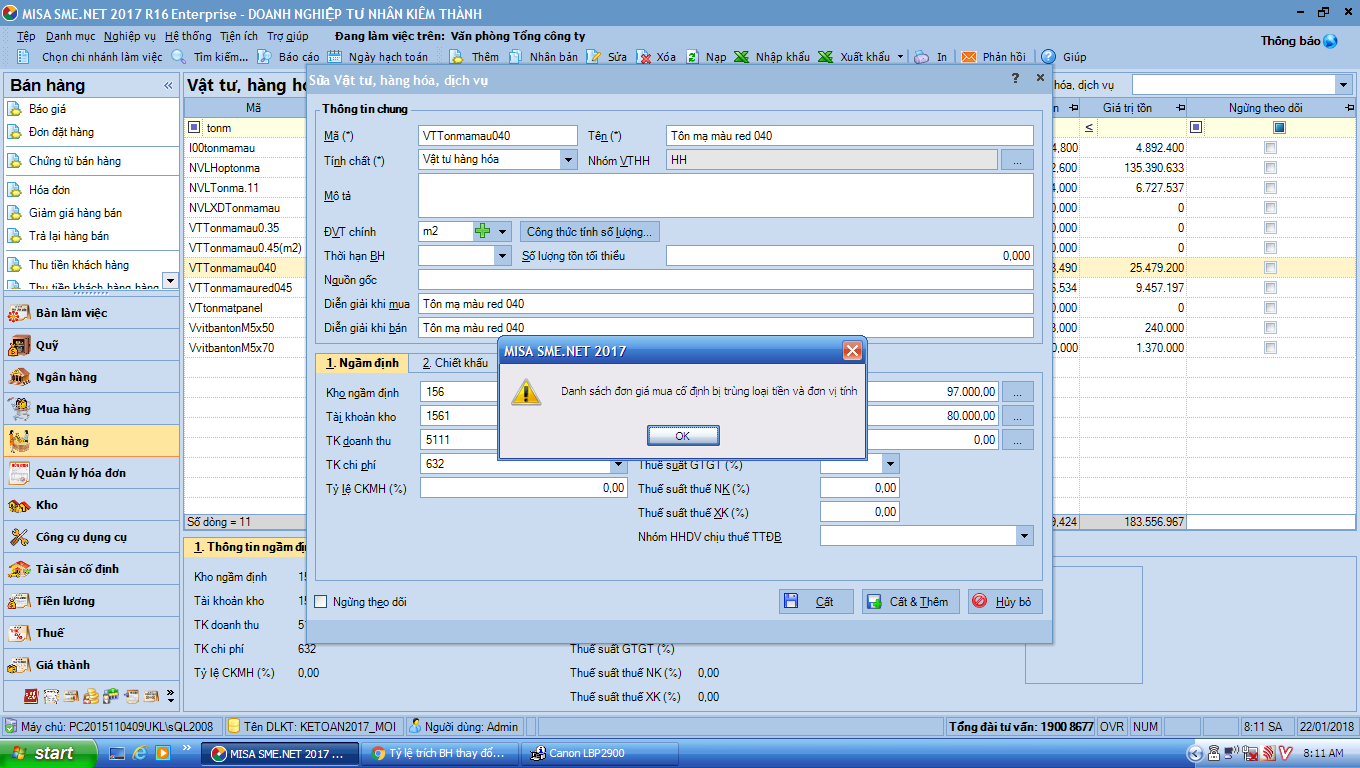1360x768 pixels.
Task: Open the Thời hạn BH dropdown
Action: [x=502, y=256]
